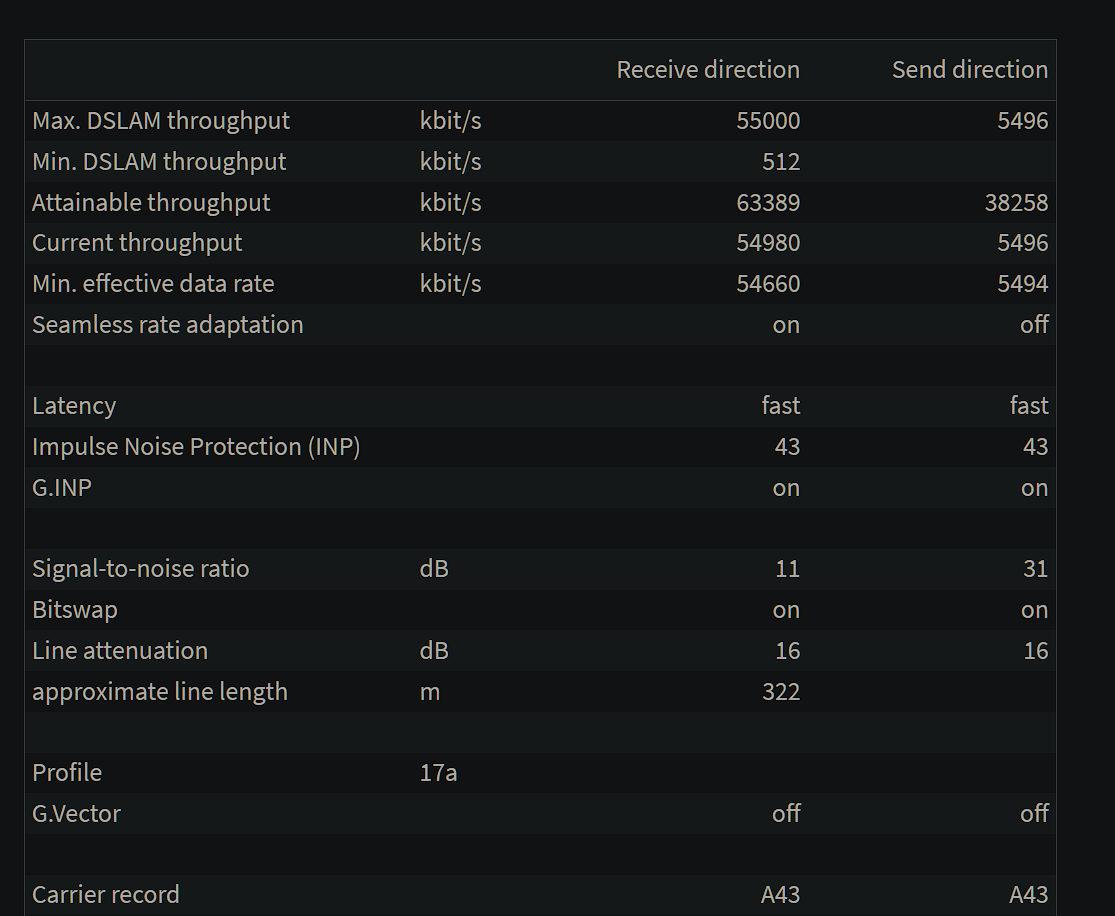
Task: Select Attainable throughput receive value 63389
Action: 768,203
